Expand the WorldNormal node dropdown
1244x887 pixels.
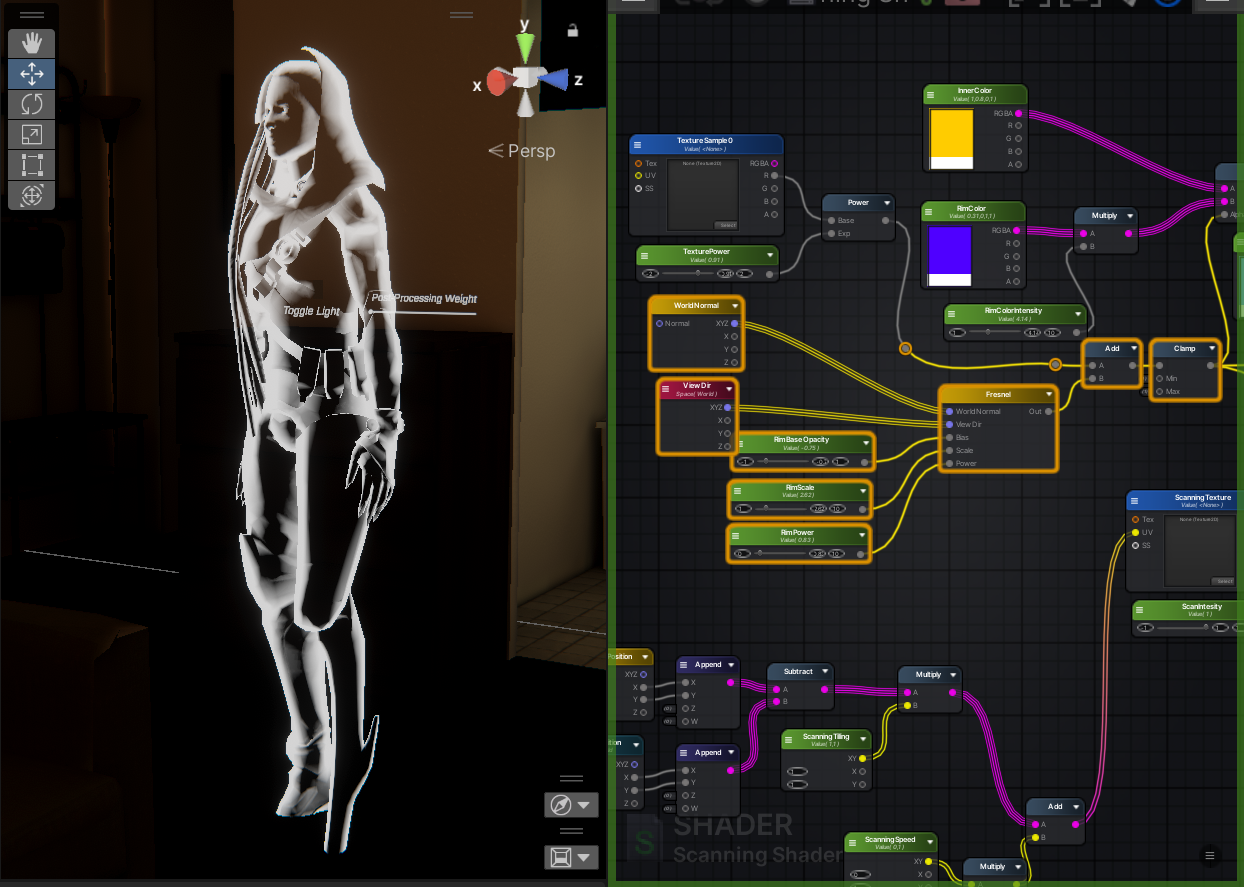pos(735,305)
